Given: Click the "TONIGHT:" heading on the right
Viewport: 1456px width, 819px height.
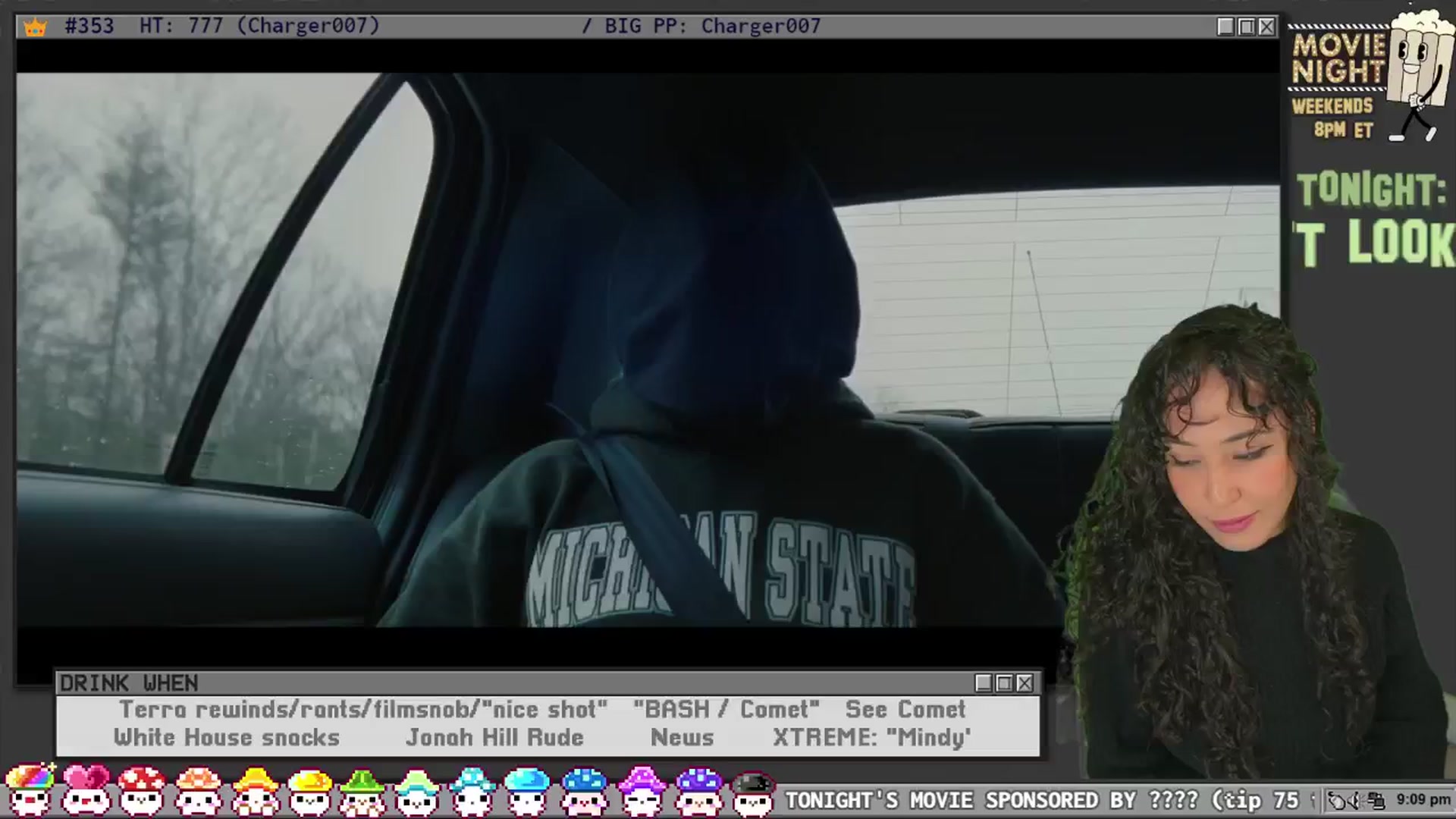Looking at the screenshot, I should coord(1372,190).
